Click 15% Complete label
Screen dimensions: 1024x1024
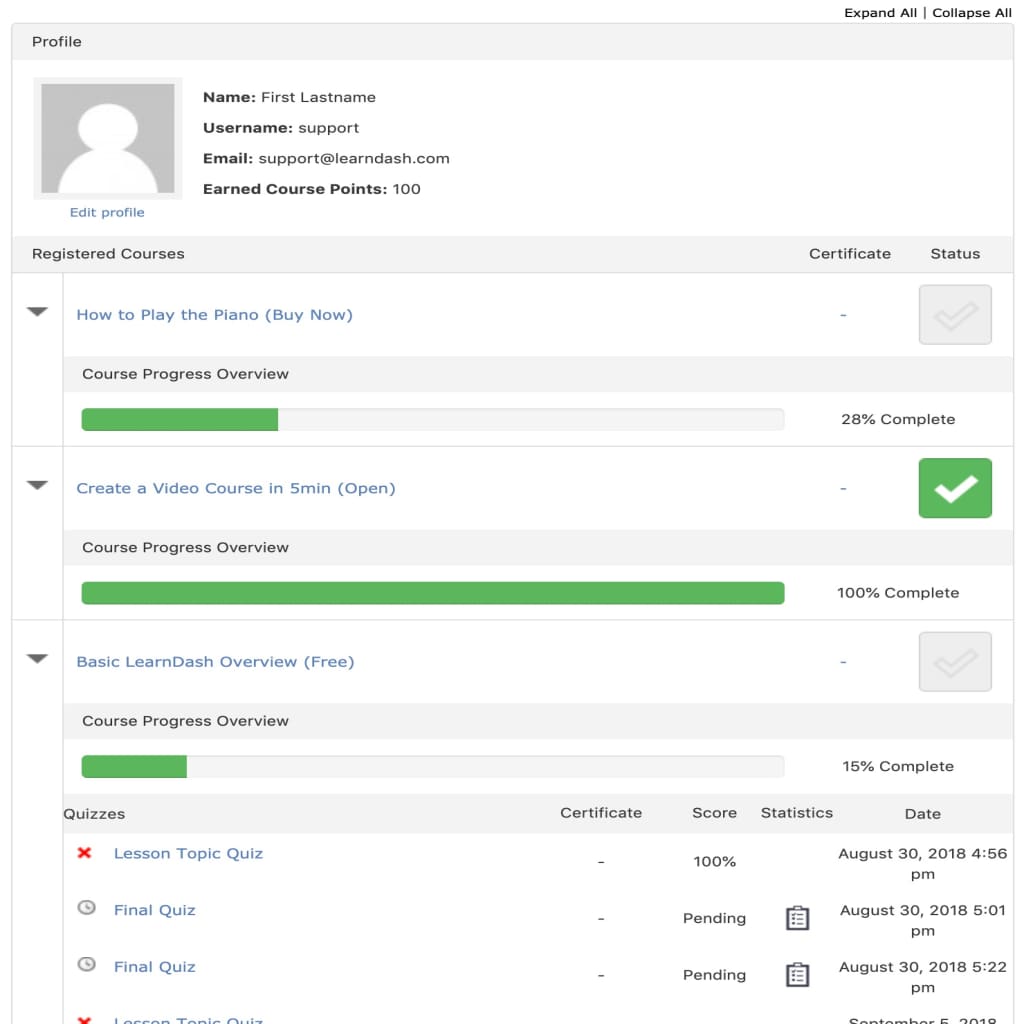tap(898, 766)
